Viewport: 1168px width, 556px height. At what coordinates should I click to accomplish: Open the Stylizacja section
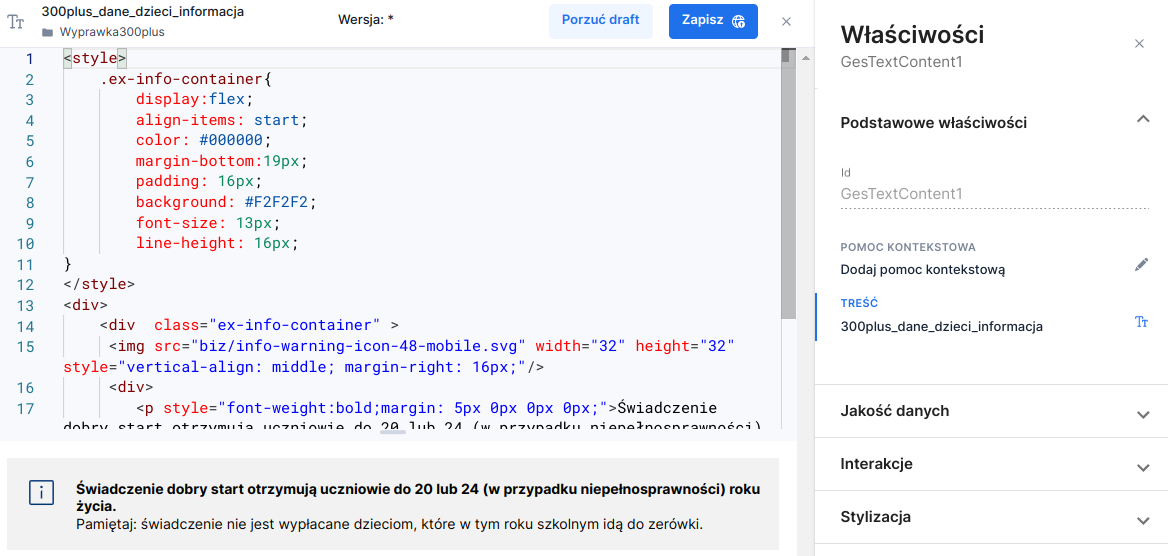[x=1143, y=519]
